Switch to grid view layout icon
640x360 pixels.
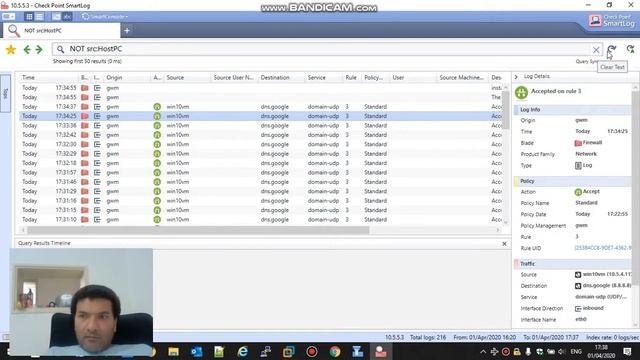pyautogui.click(x=29, y=17)
